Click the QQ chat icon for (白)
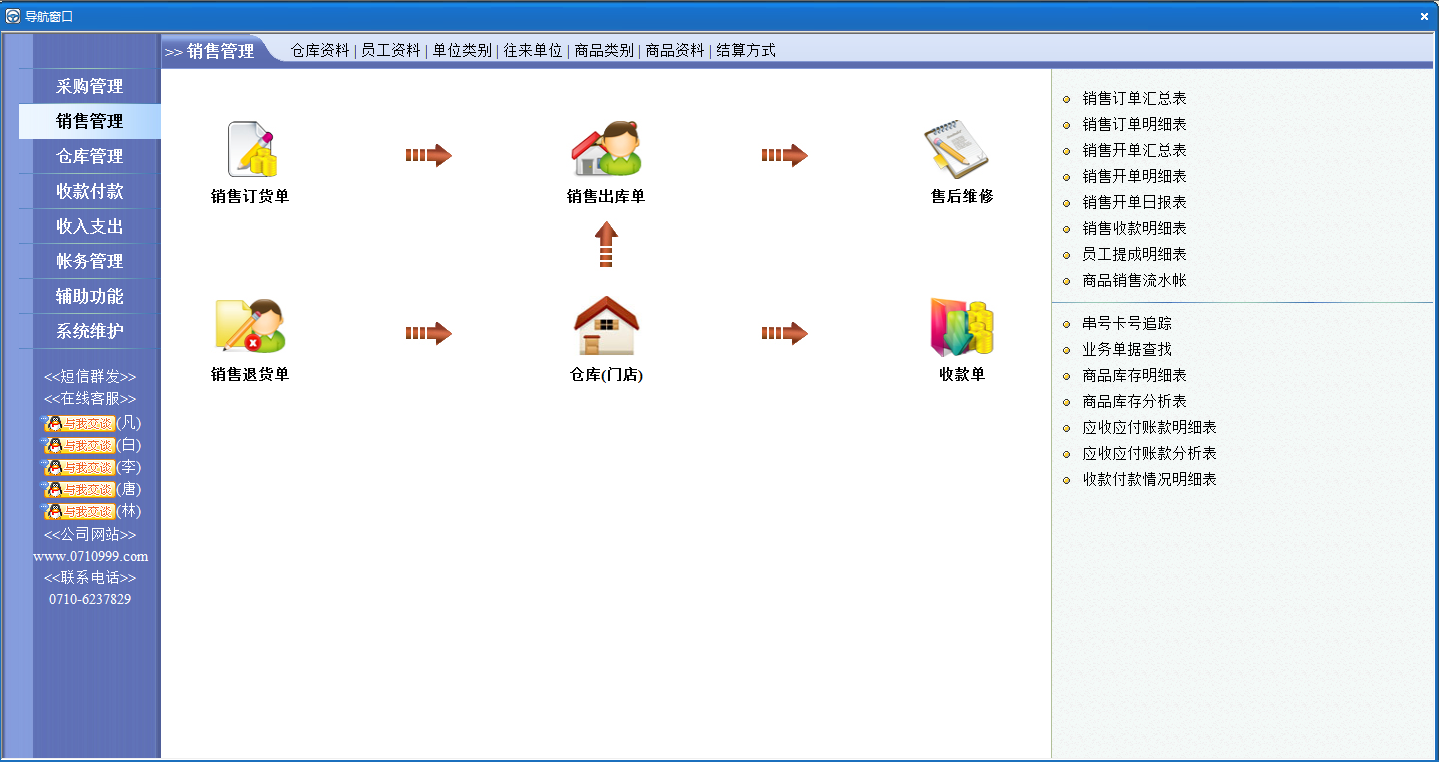The image size is (1439, 762). pos(79,445)
